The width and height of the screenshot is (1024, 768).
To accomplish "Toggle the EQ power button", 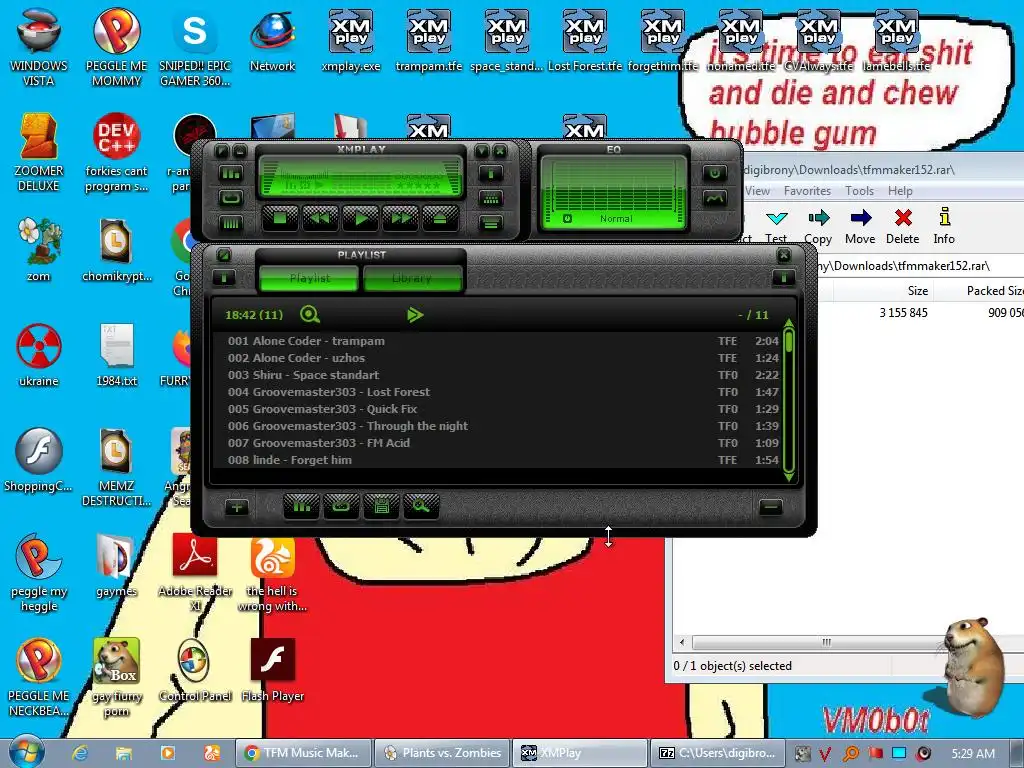I will [x=714, y=173].
